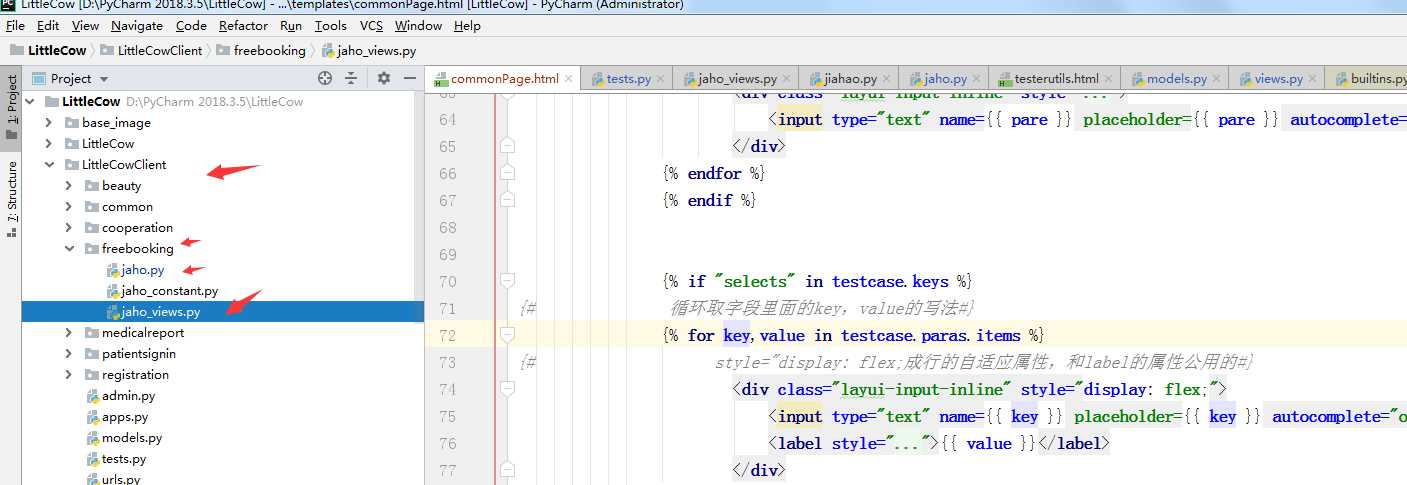Click the collapse all icon in Project panel
1407x485 pixels.
pyautogui.click(x=352, y=78)
